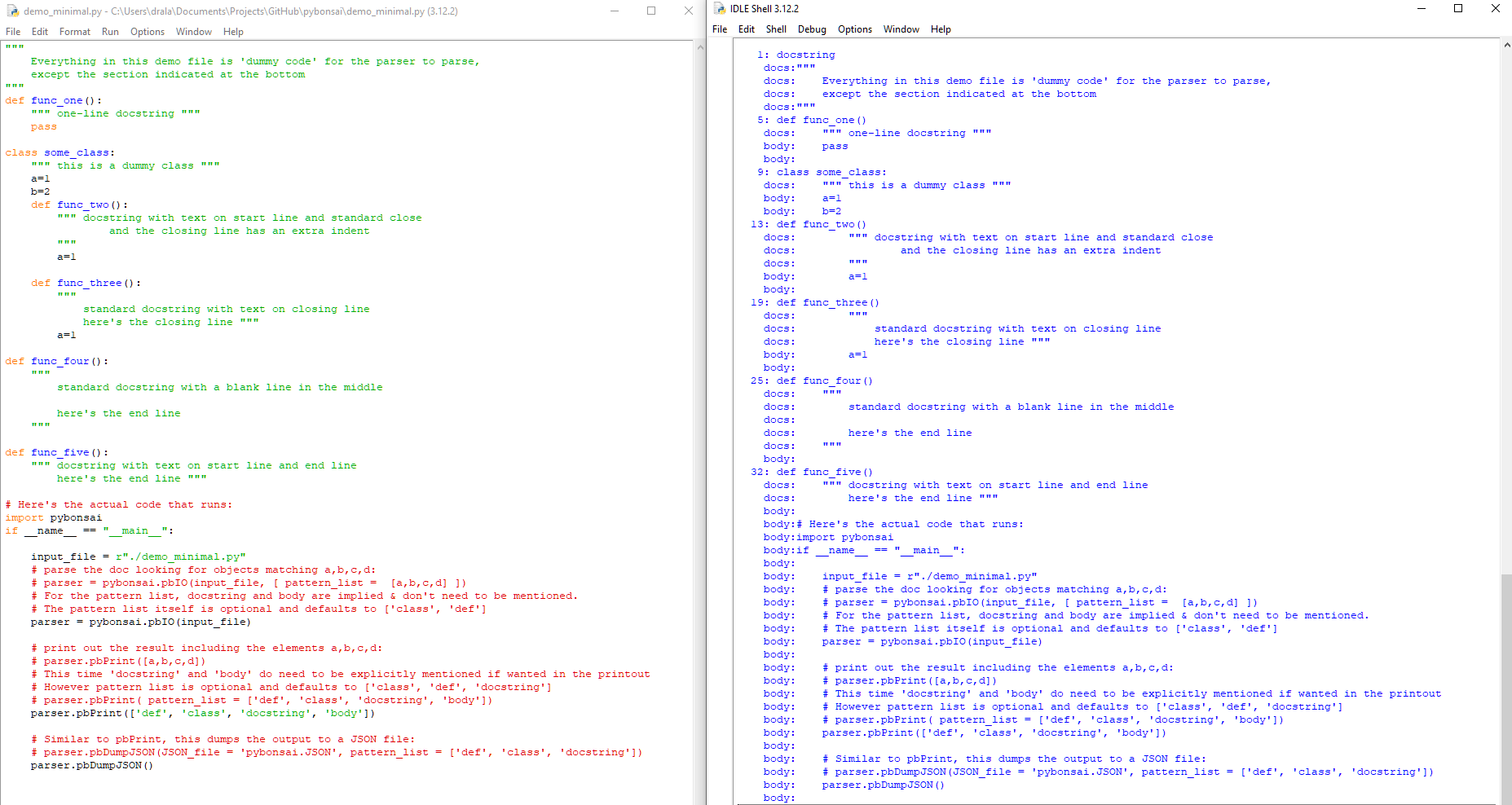Open the Format menu in the editor
The height and width of the screenshot is (805, 1512).
point(75,32)
